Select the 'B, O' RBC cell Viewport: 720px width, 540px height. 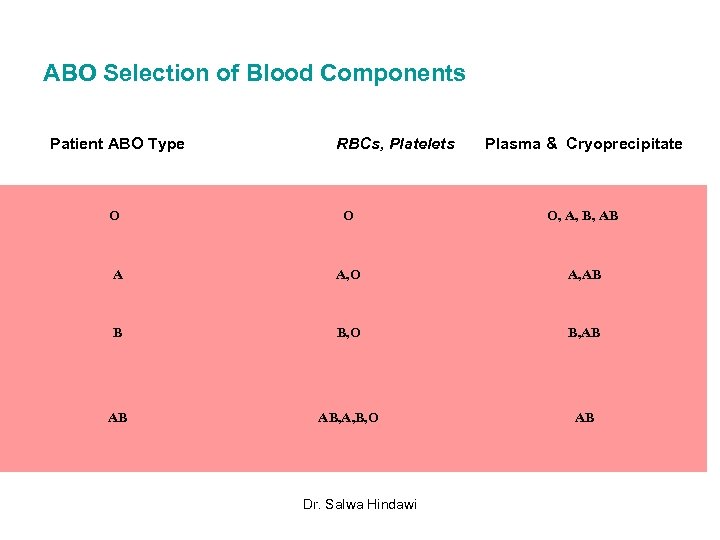(348, 332)
